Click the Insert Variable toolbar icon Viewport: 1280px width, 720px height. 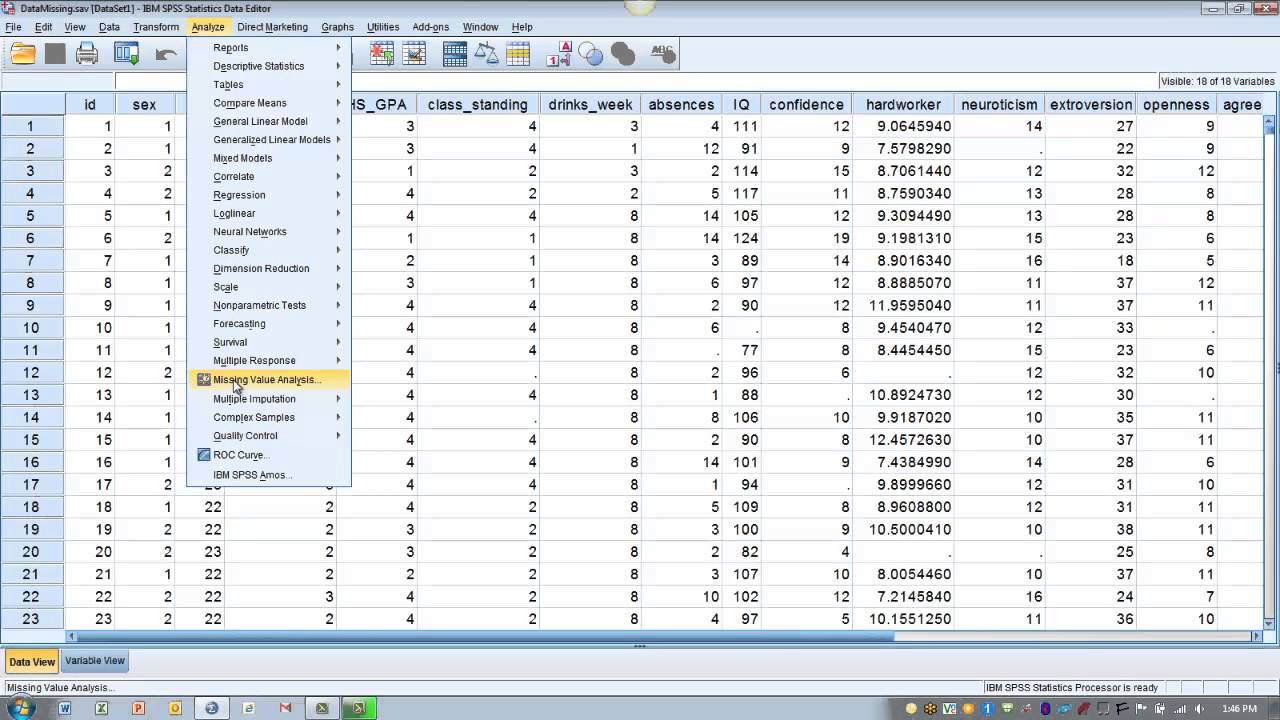click(x=413, y=54)
